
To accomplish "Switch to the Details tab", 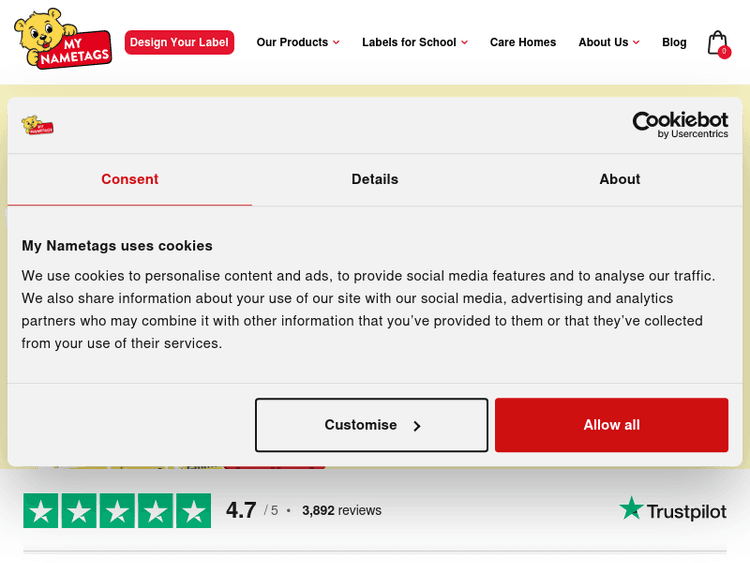I will (375, 179).
